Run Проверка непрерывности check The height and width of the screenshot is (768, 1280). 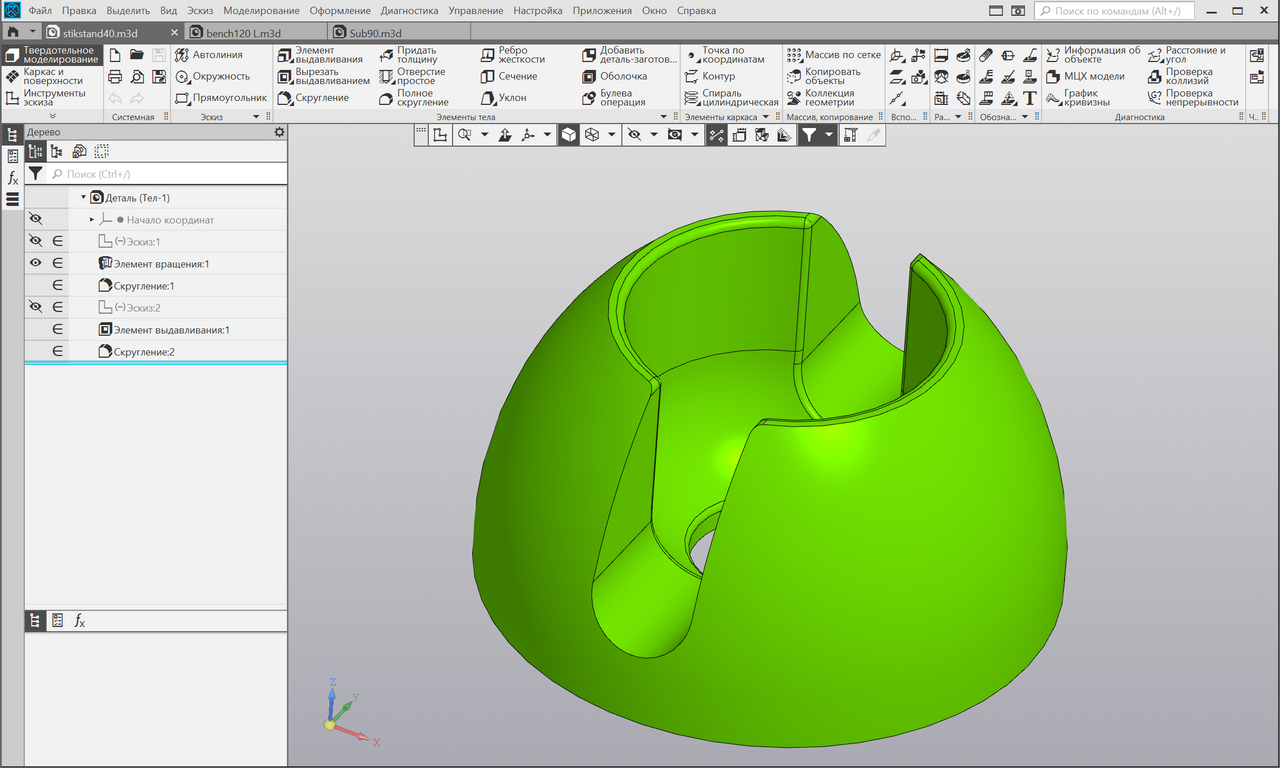point(1194,98)
